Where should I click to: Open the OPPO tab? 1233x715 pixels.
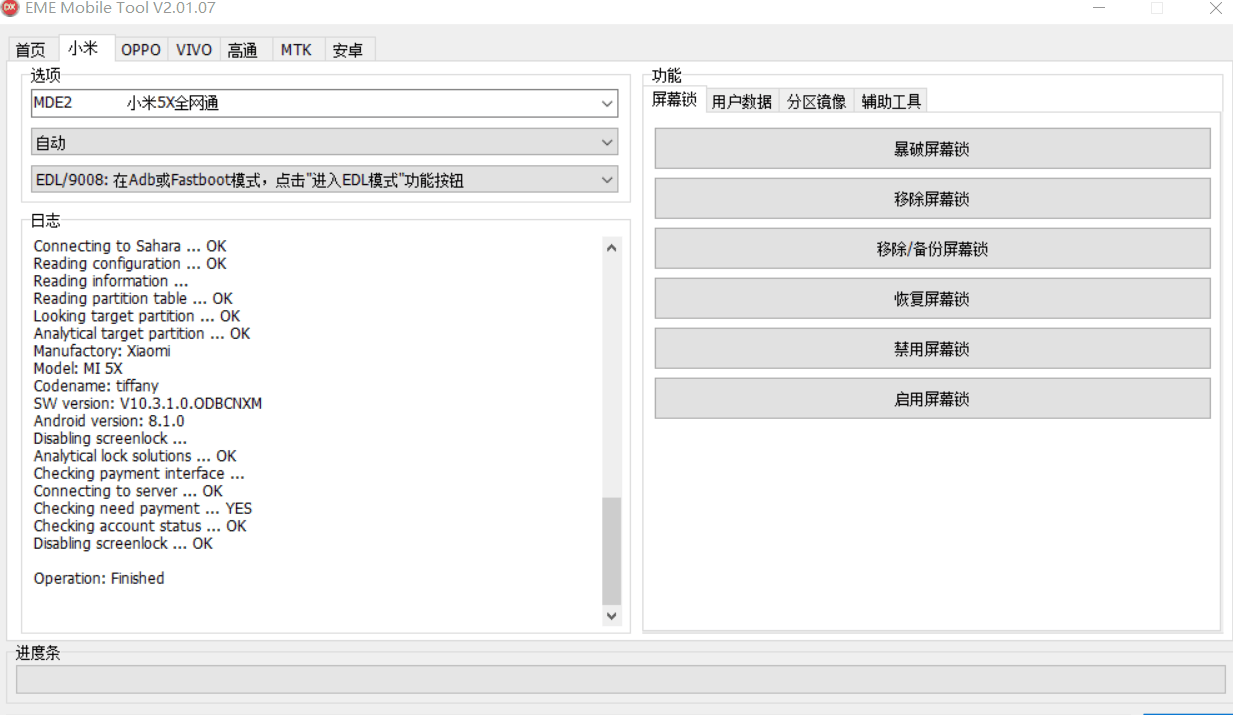[141, 50]
